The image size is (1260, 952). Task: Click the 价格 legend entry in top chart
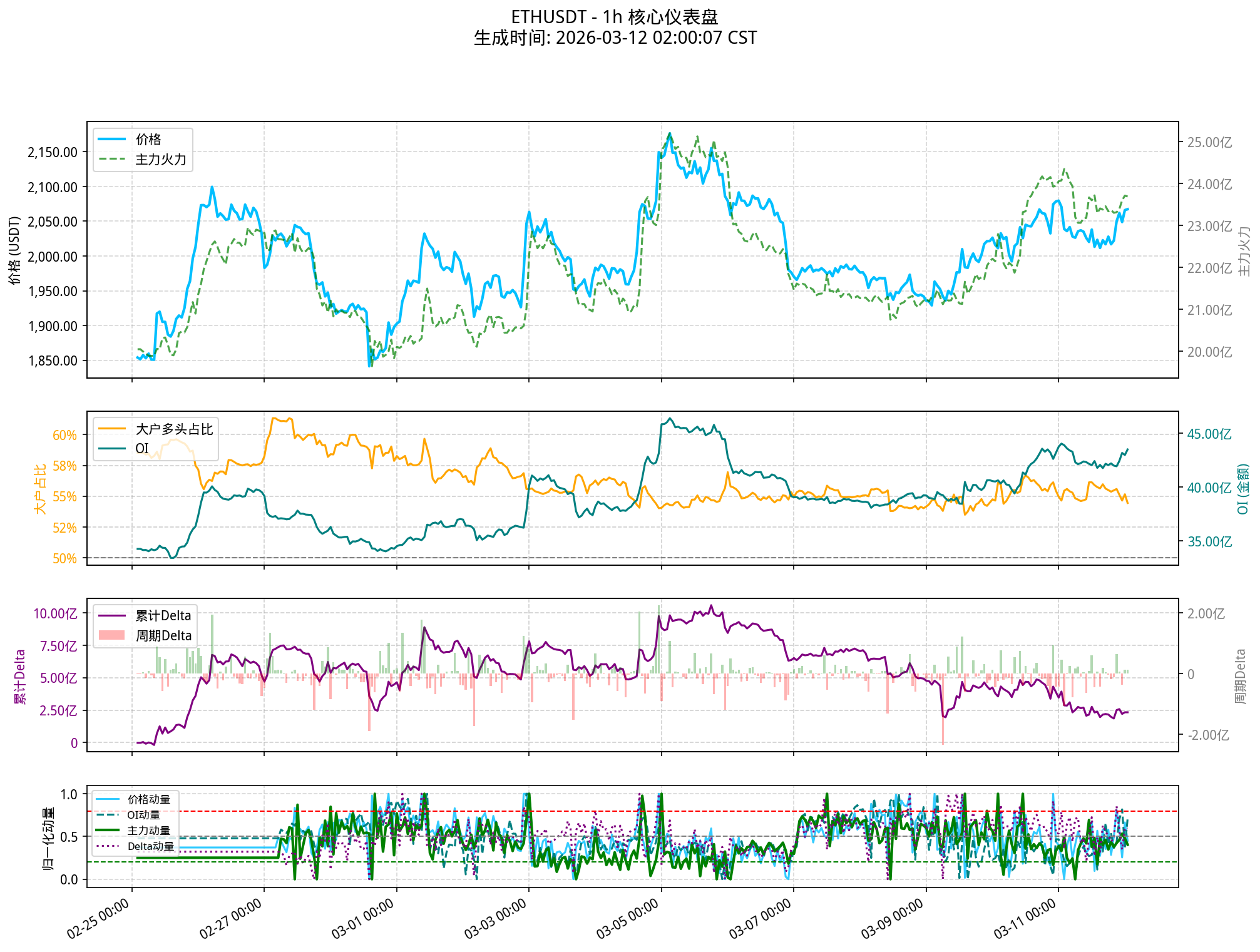point(148,140)
